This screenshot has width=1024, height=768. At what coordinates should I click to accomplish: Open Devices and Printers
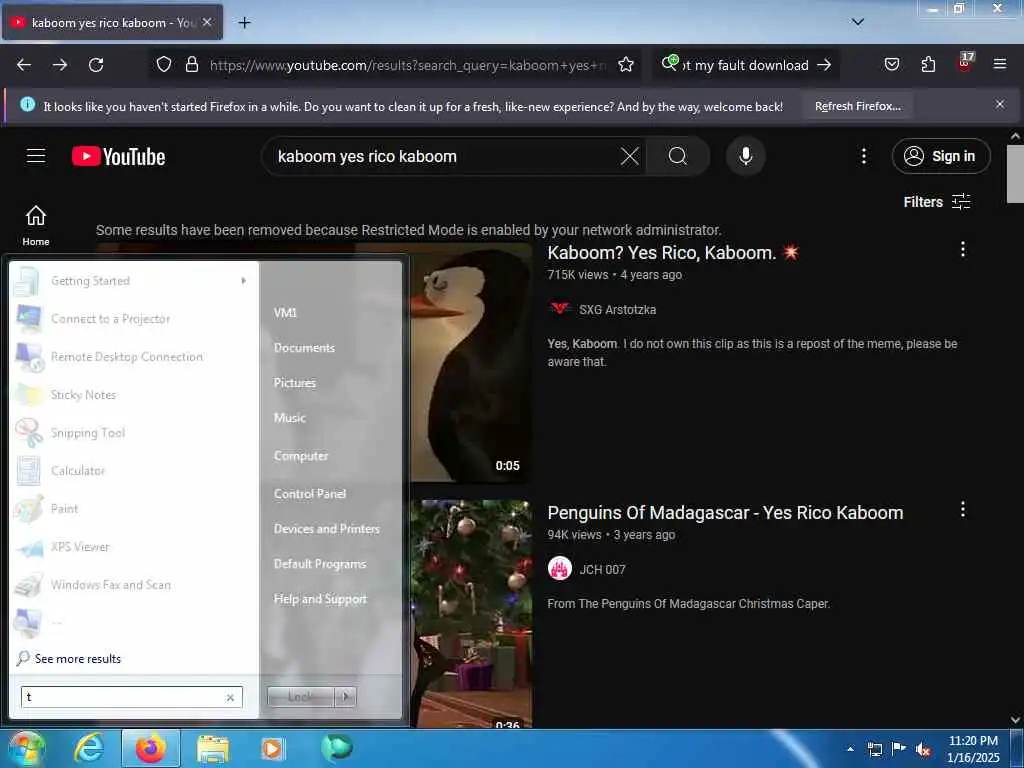coord(327,528)
